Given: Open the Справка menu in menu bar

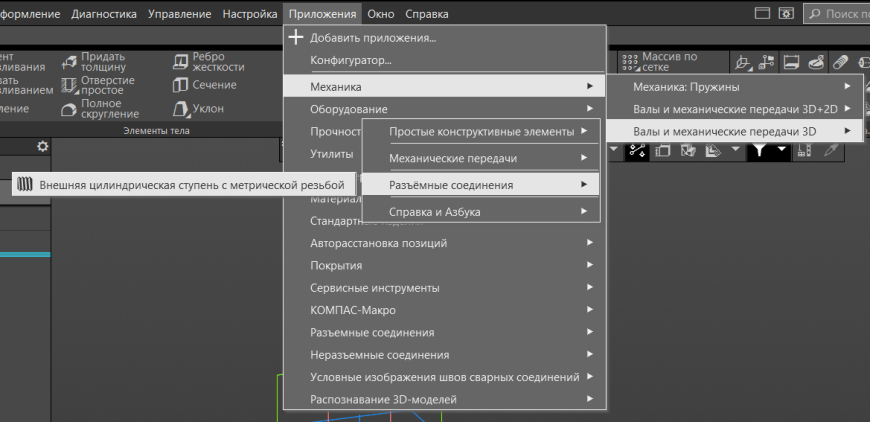Looking at the screenshot, I should pos(427,14).
